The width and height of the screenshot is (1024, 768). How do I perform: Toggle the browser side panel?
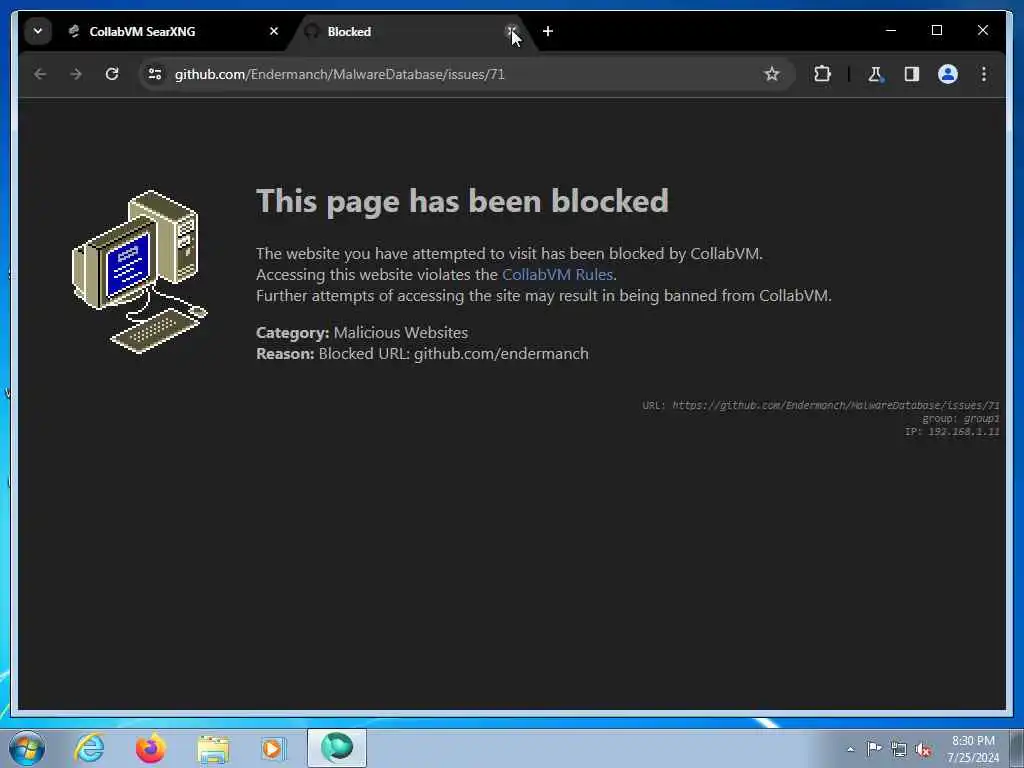point(912,74)
